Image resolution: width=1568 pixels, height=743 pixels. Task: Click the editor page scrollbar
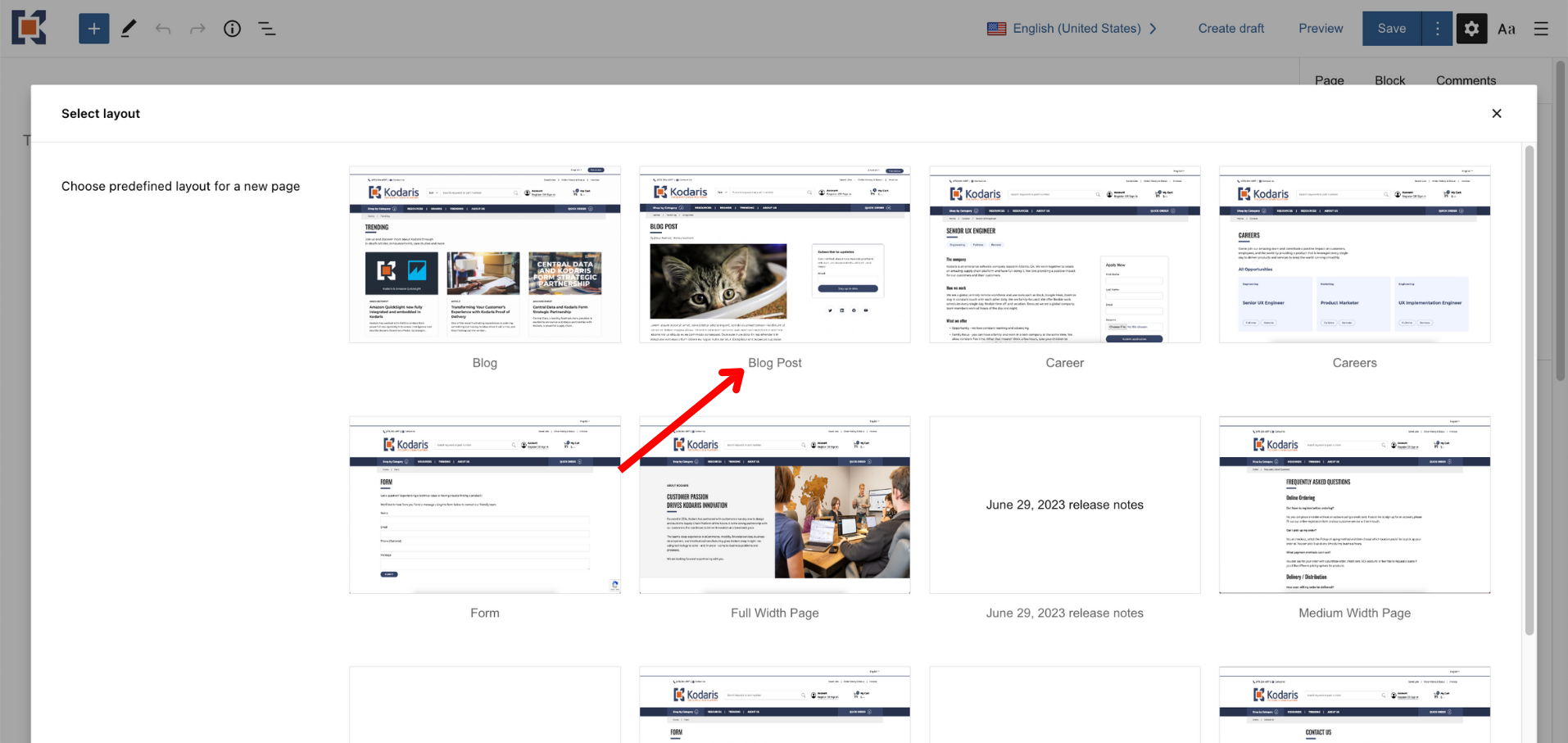pyautogui.click(x=1561, y=220)
